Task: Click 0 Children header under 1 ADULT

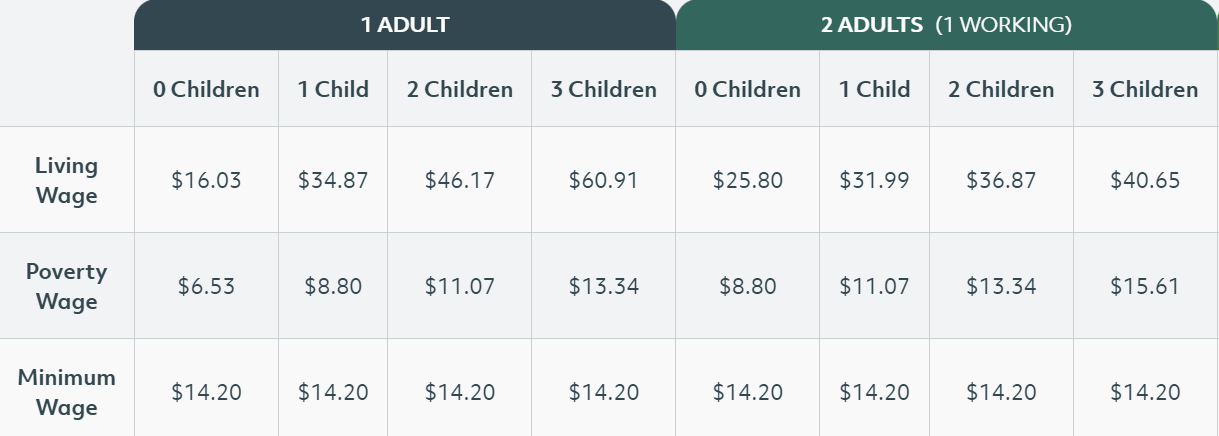Action: (206, 89)
